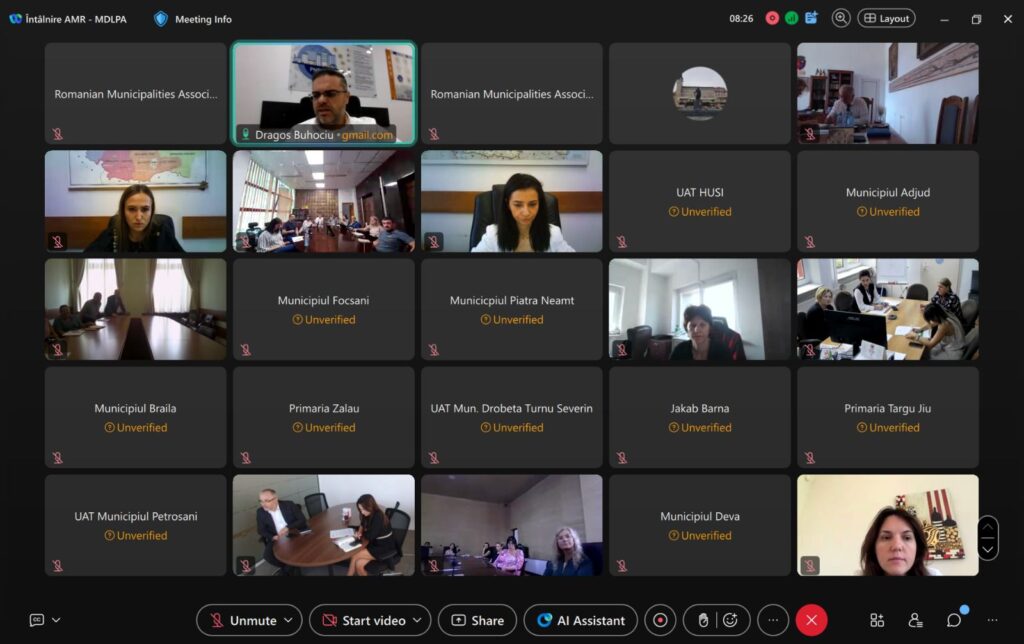Screen dimensions: 1024x644
Task: Toggle closed captions icon
Action: 37,620
